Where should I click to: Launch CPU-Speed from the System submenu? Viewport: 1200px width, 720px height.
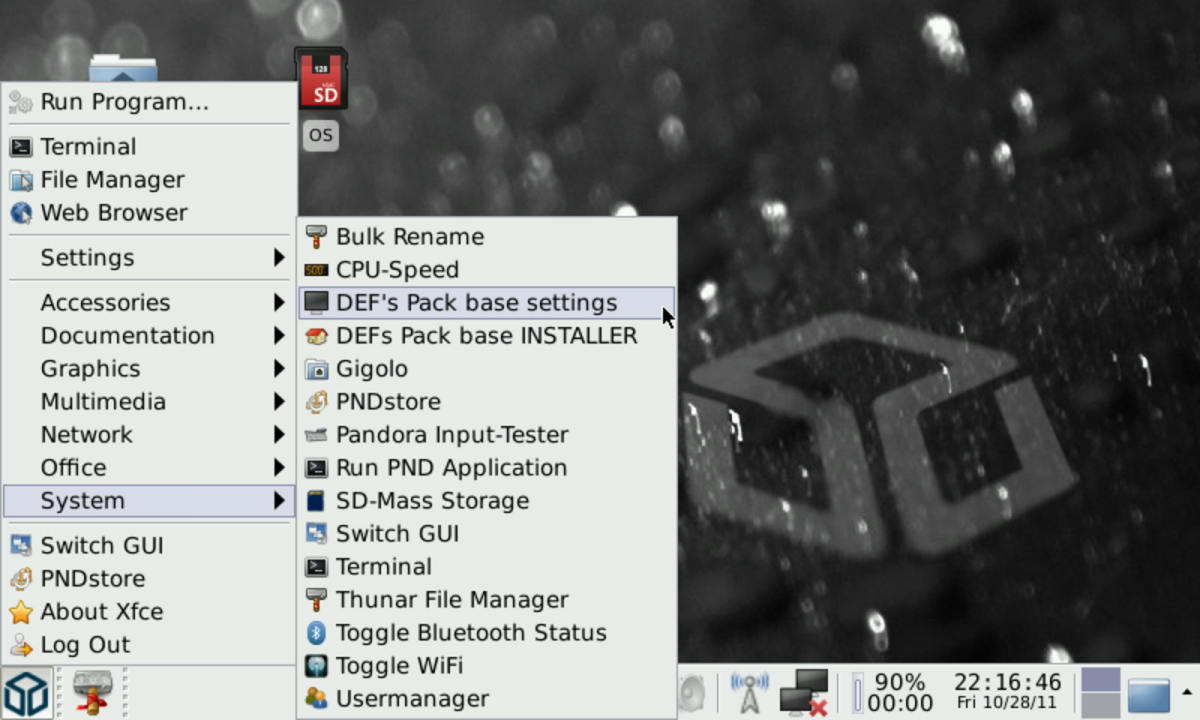click(x=397, y=270)
